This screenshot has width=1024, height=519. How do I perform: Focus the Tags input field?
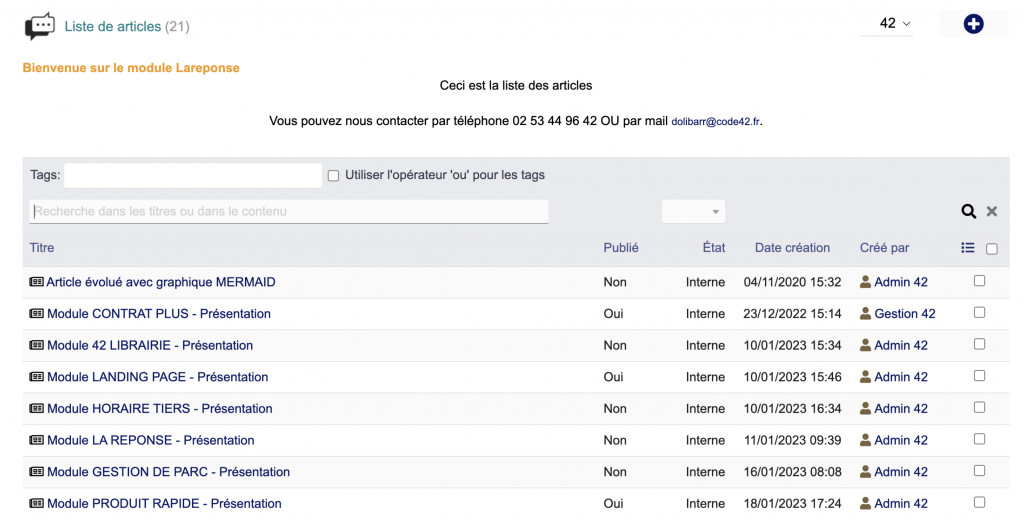point(193,176)
